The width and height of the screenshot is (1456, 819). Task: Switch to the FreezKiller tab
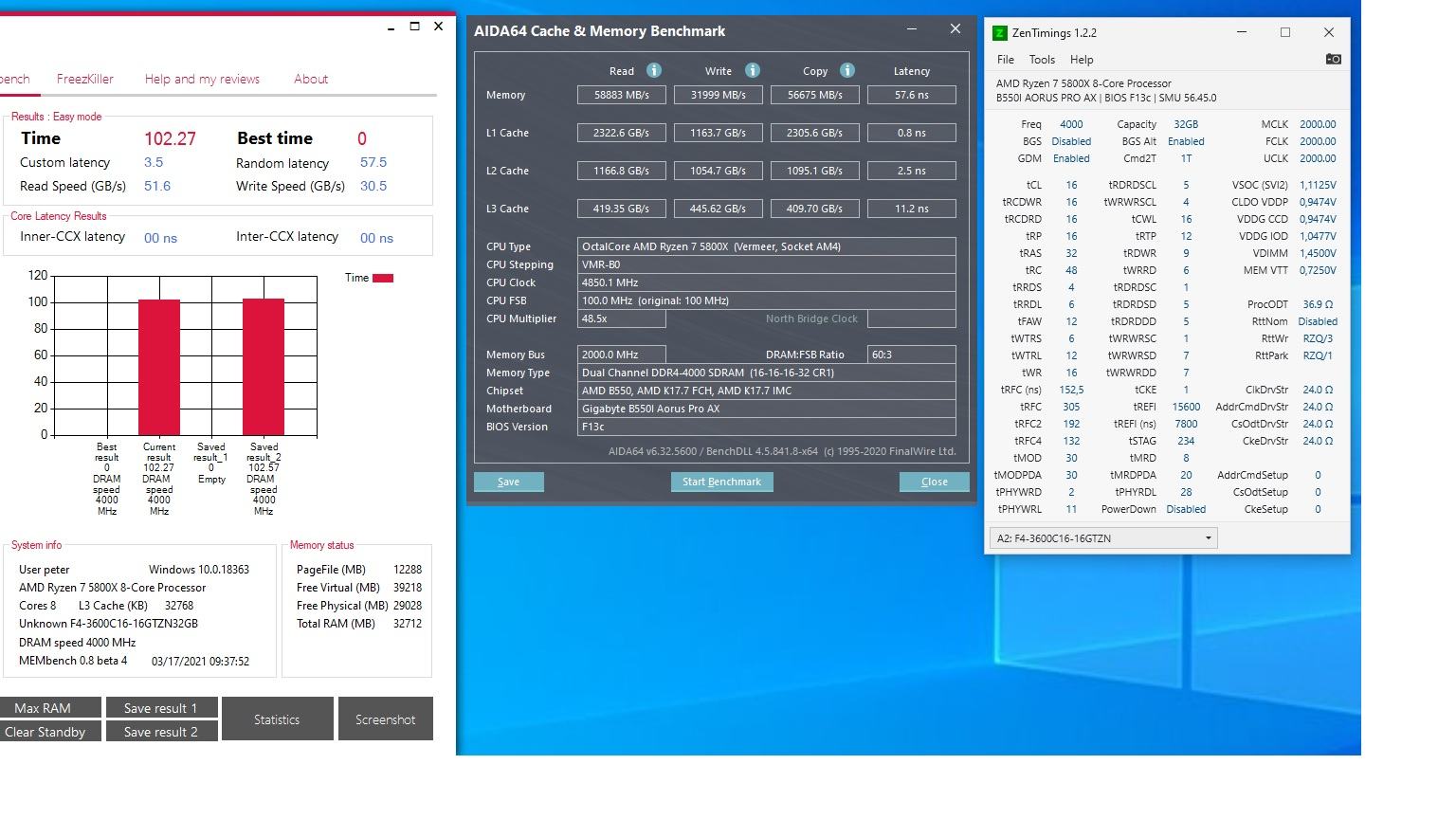tap(85, 79)
